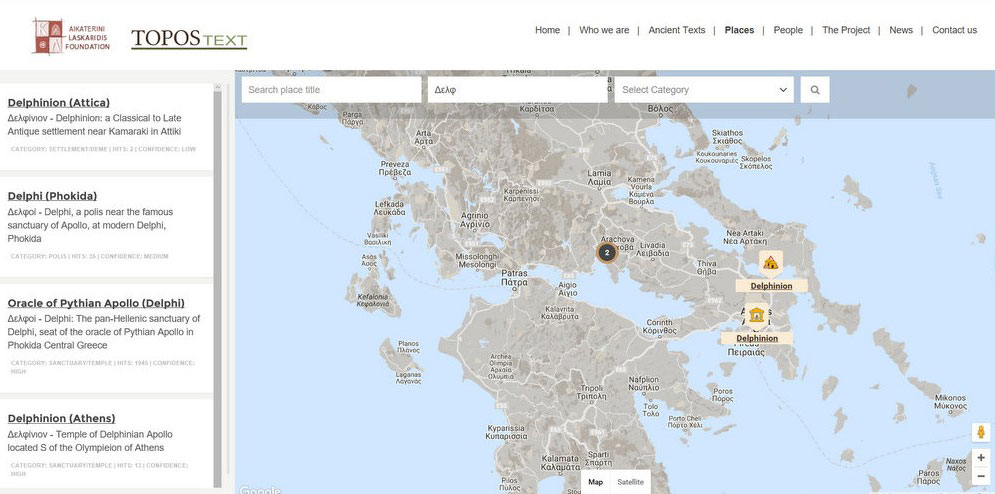Click the cluster marker showing 2
The width and height of the screenshot is (995, 494).
point(606,252)
